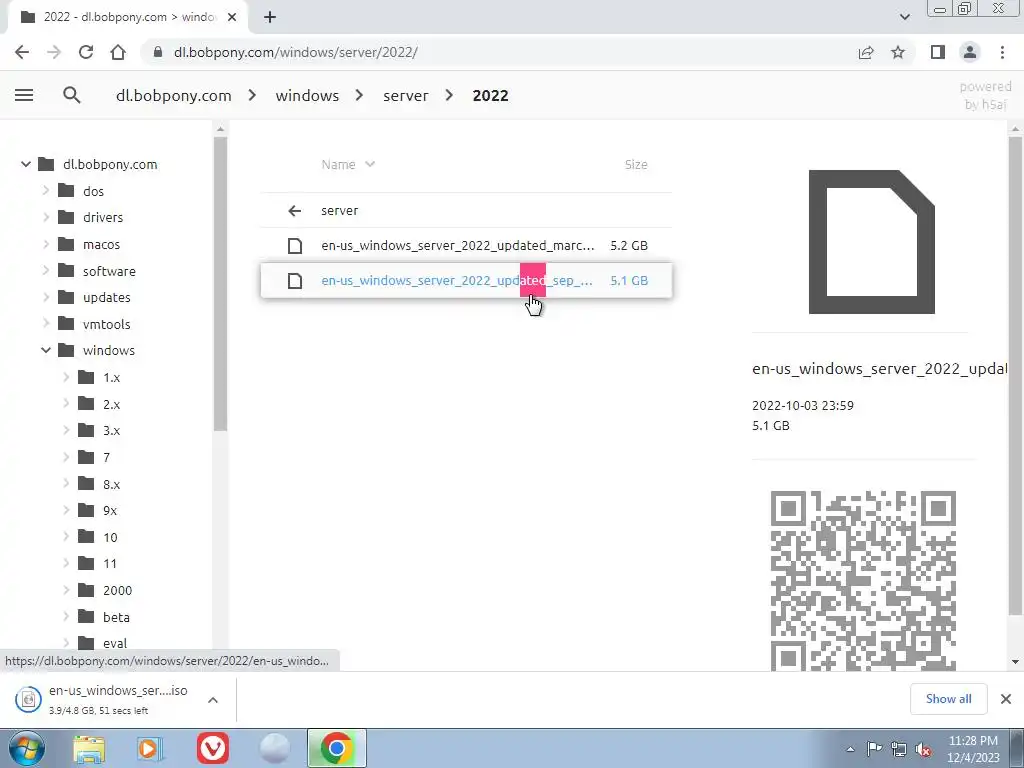Click the browser forward arrow

click(x=54, y=52)
